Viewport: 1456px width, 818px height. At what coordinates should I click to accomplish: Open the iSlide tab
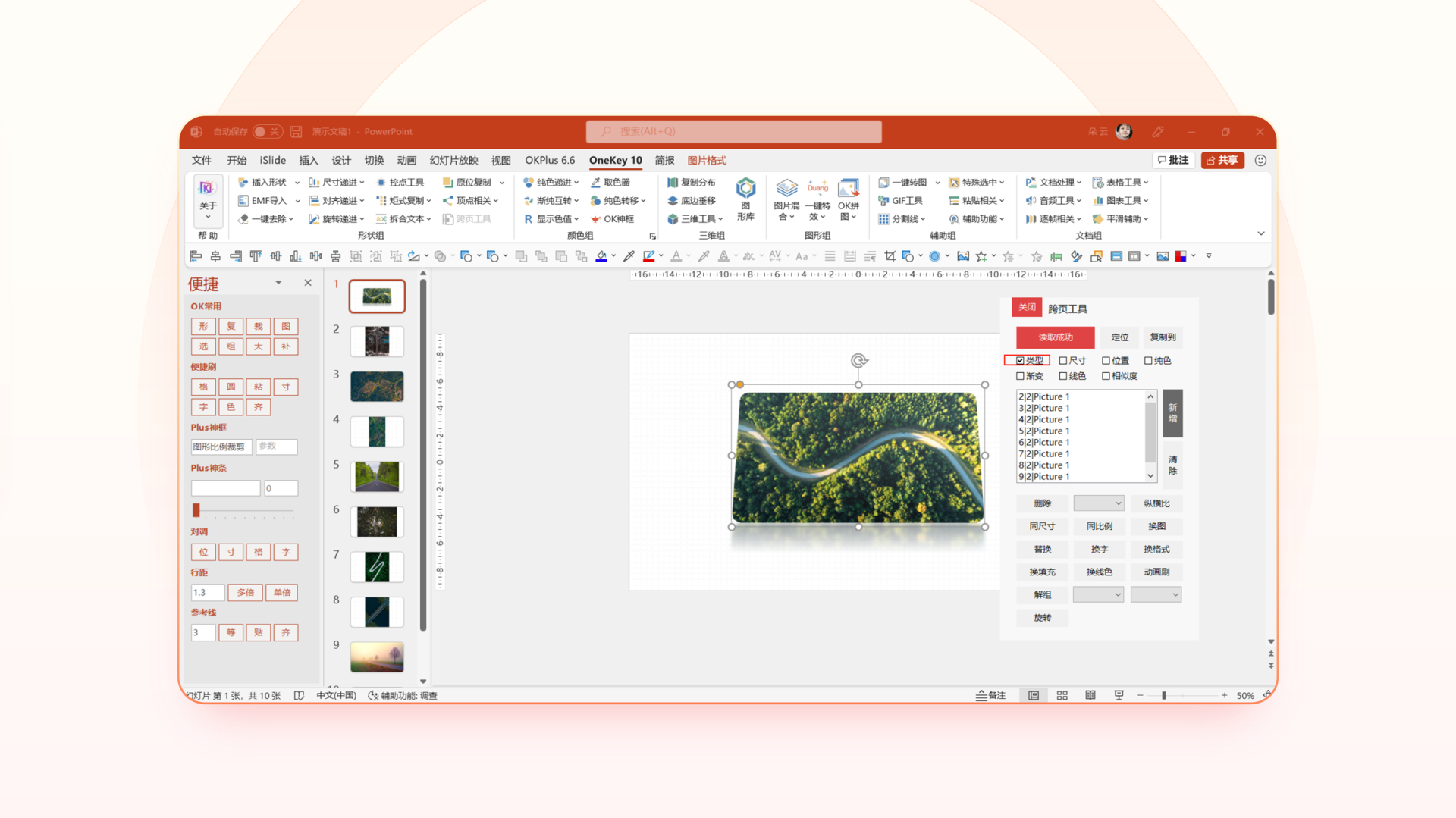(x=273, y=161)
